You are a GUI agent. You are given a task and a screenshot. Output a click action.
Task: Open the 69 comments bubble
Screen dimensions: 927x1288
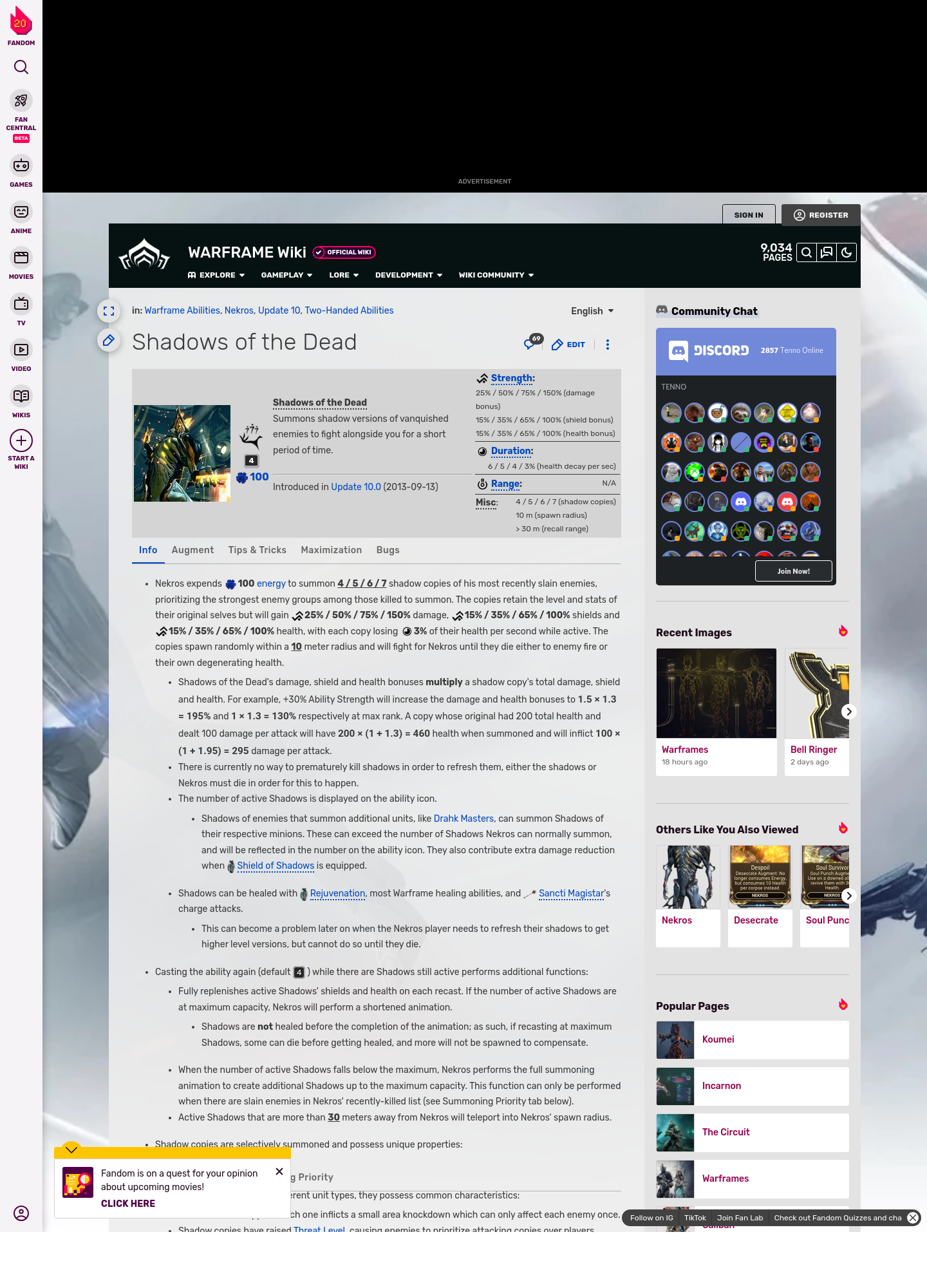tap(532, 342)
